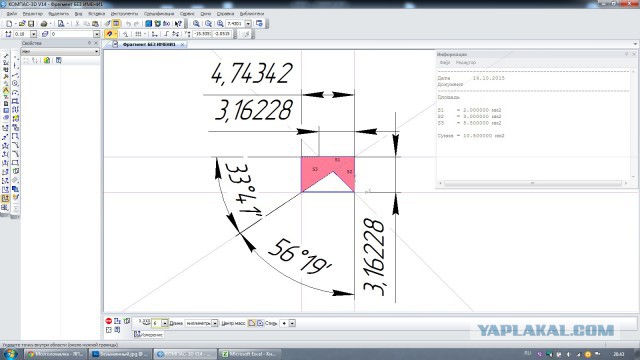Click the X coordinate input field
This screenshot has width=640, height=360.
(x=202, y=34)
